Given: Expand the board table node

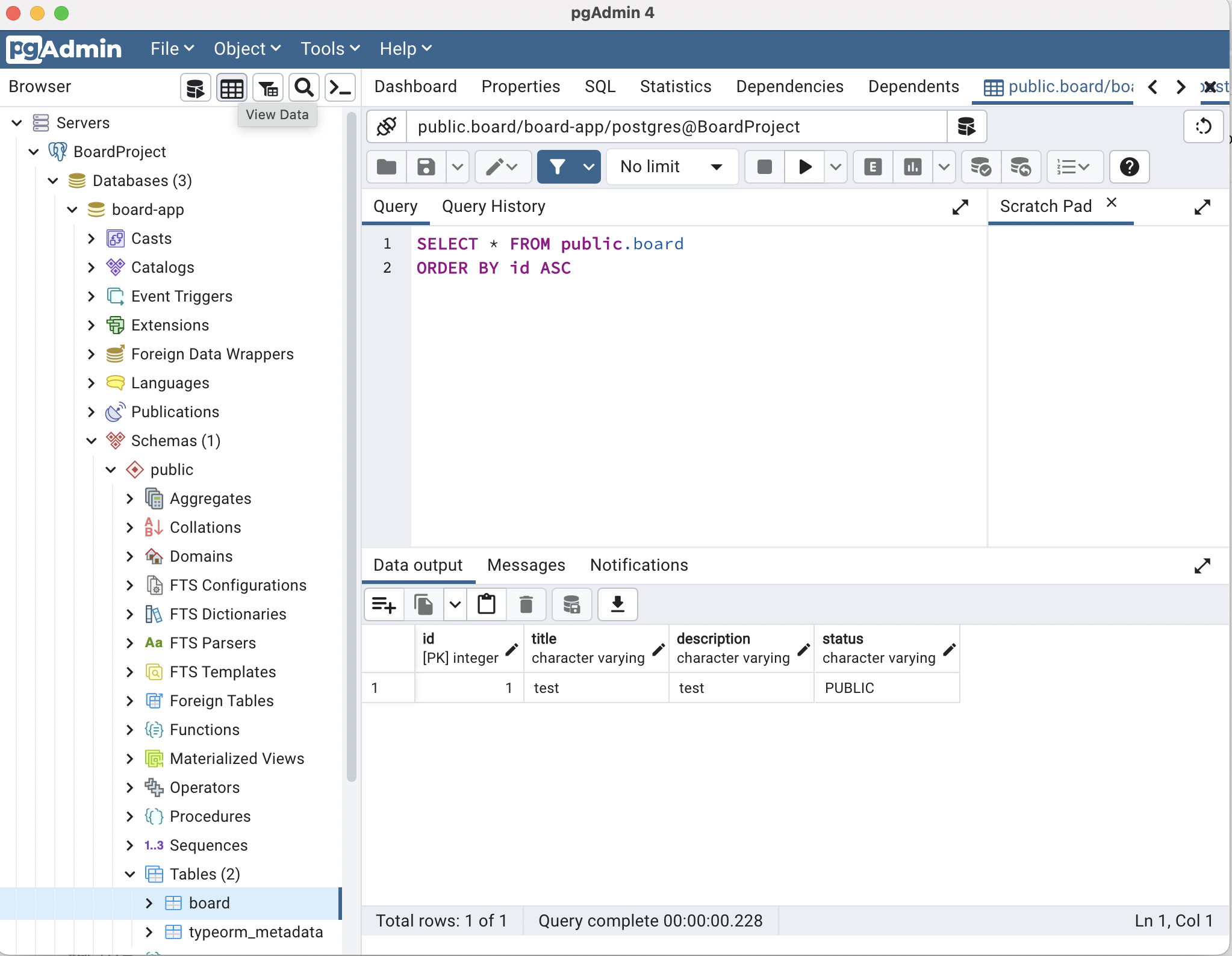Looking at the screenshot, I should pyautogui.click(x=149, y=903).
